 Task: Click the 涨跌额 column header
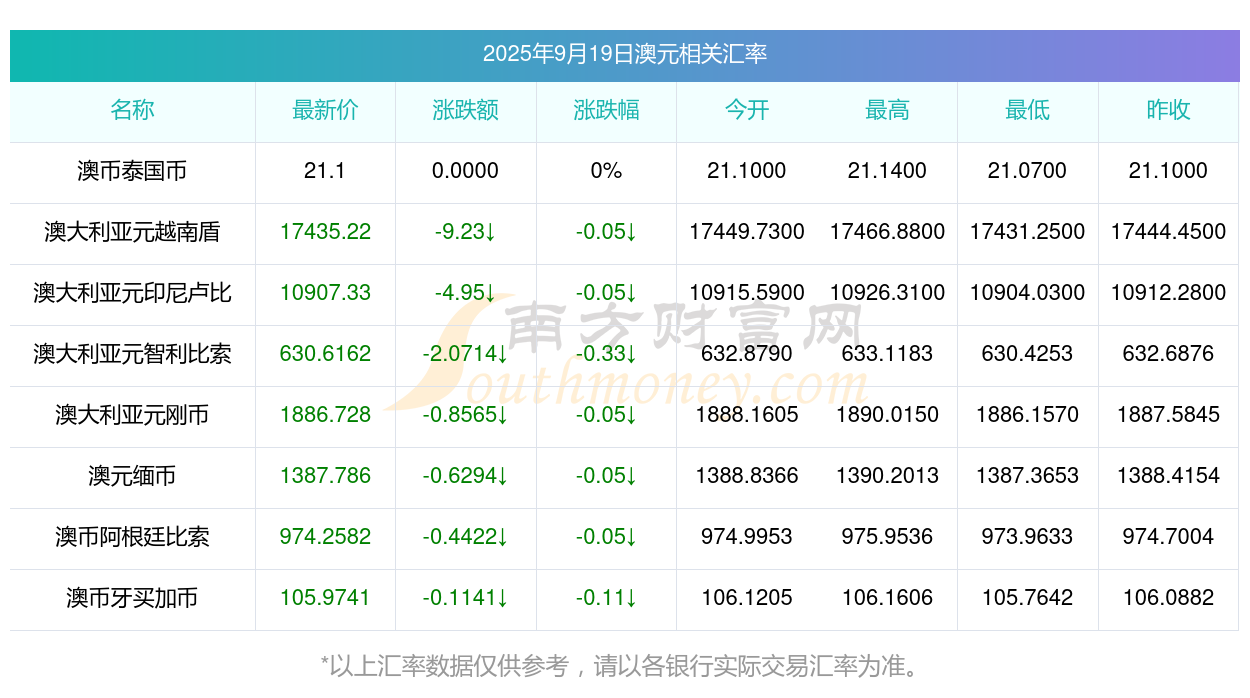(465, 110)
